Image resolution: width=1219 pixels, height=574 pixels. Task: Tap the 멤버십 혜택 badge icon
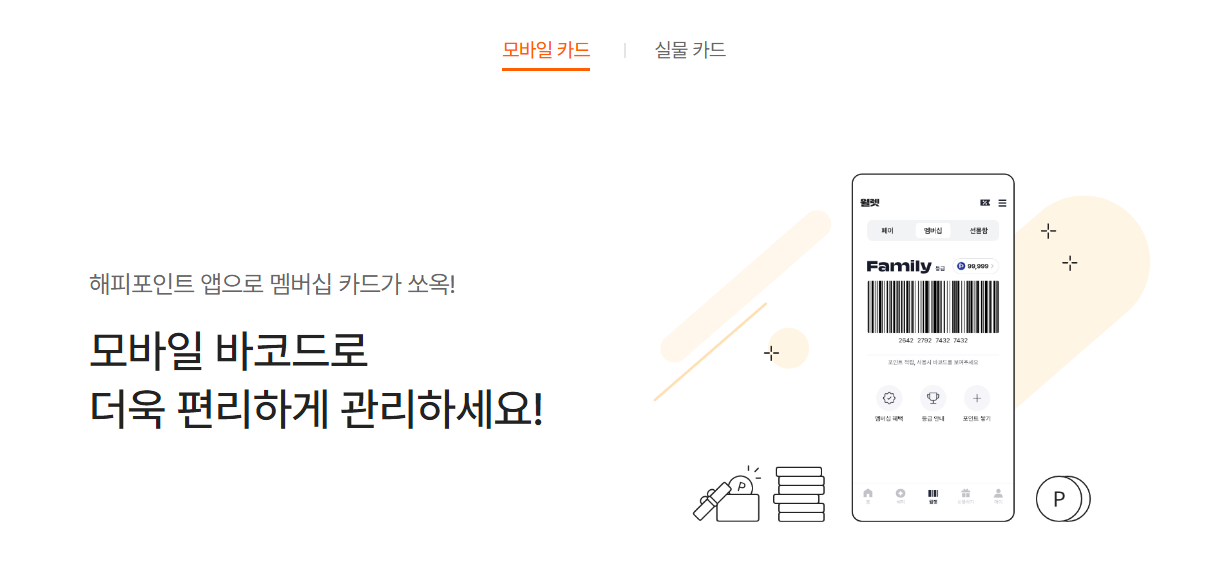pos(888,398)
